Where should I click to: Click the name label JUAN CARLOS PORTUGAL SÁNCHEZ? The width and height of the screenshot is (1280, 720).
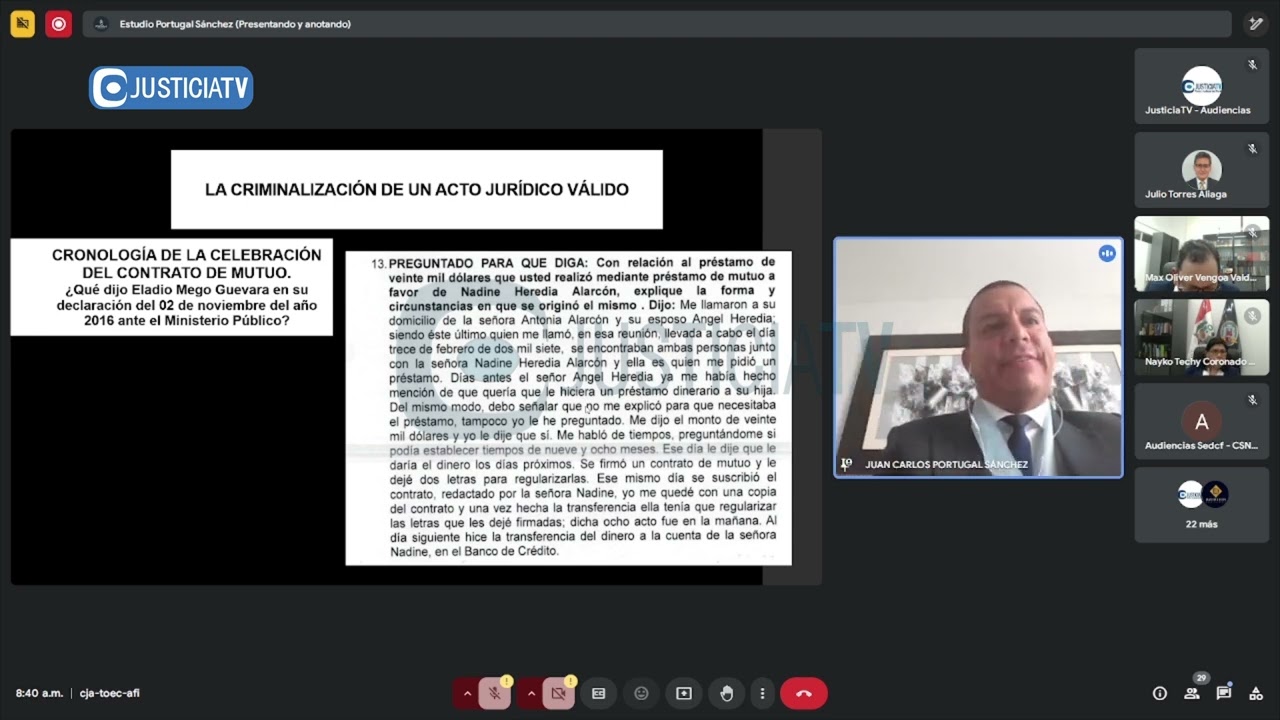click(x=946, y=465)
